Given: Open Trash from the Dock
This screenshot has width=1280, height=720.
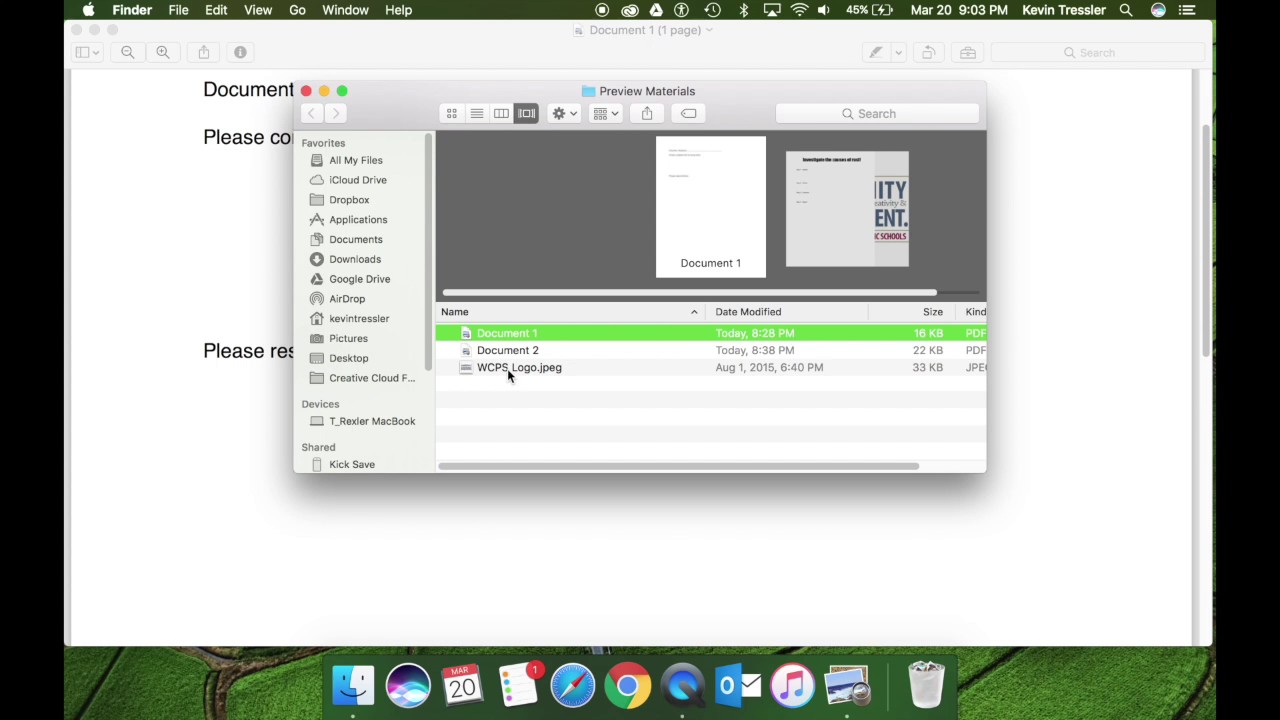Looking at the screenshot, I should click(x=926, y=685).
